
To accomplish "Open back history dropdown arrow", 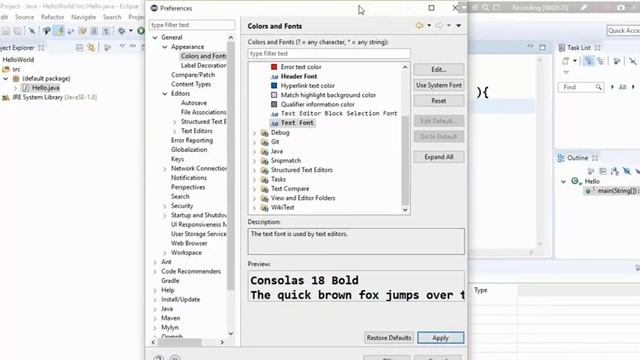I will 429,26.
